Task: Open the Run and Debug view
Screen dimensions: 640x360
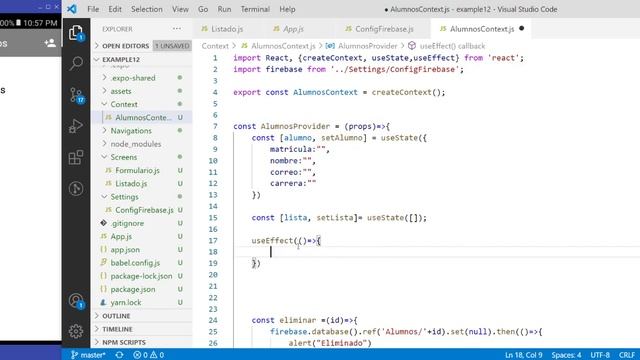Action: [x=76, y=126]
